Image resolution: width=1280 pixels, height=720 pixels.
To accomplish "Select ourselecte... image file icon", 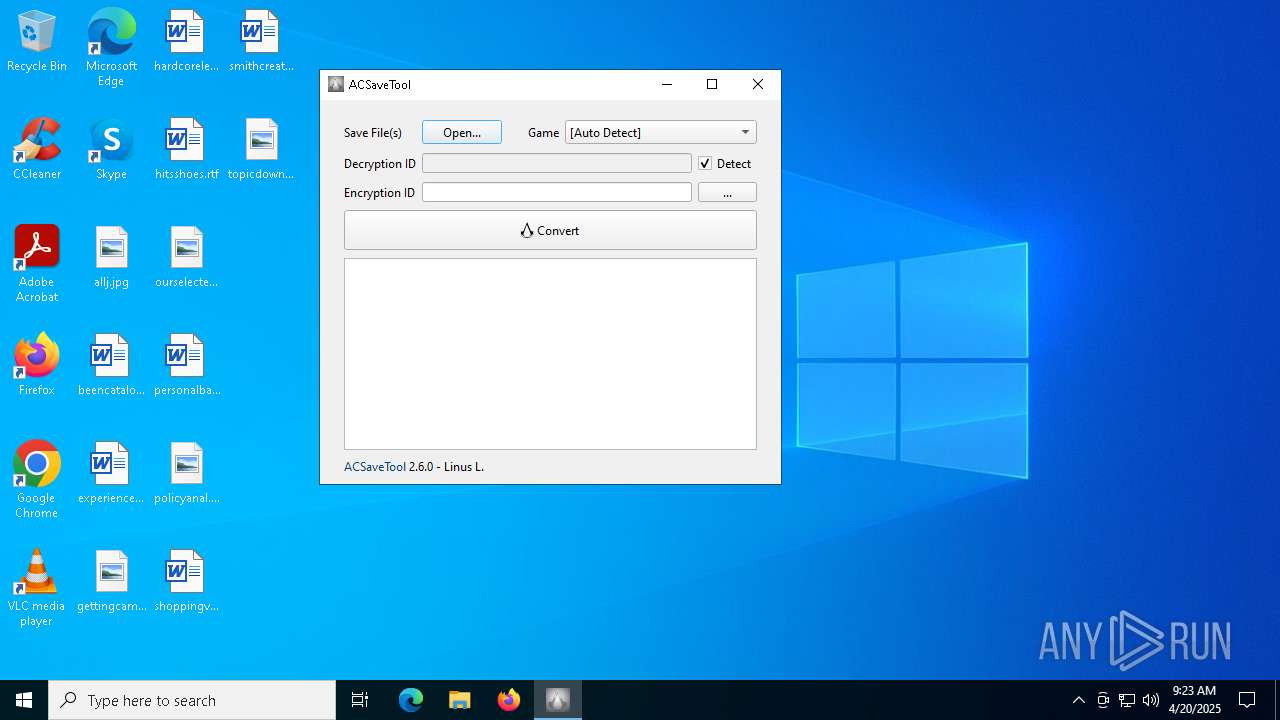I will click(186, 257).
